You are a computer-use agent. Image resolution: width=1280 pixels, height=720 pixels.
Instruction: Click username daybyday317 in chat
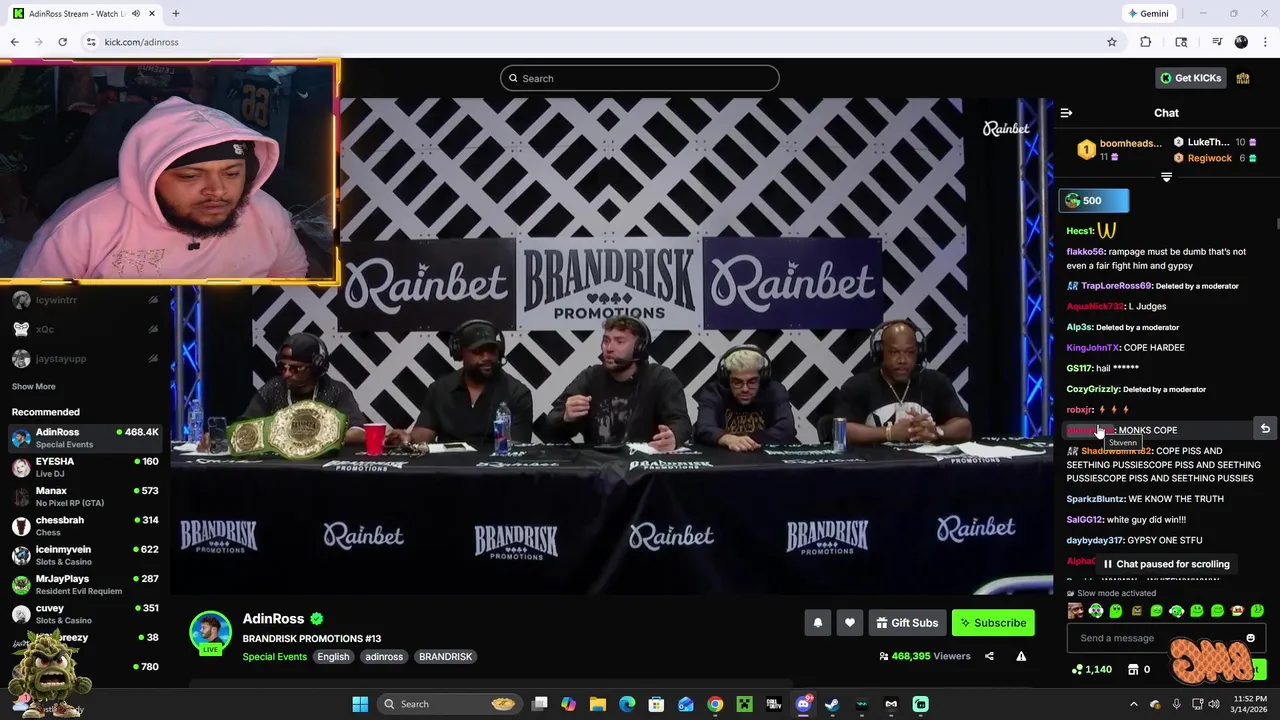coord(1095,541)
